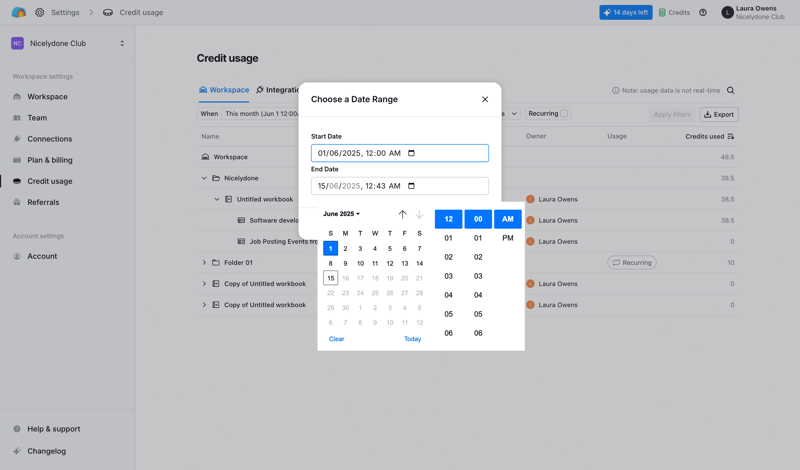
Task: Open calendar picker icon in Start Date field
Action: tap(411, 153)
